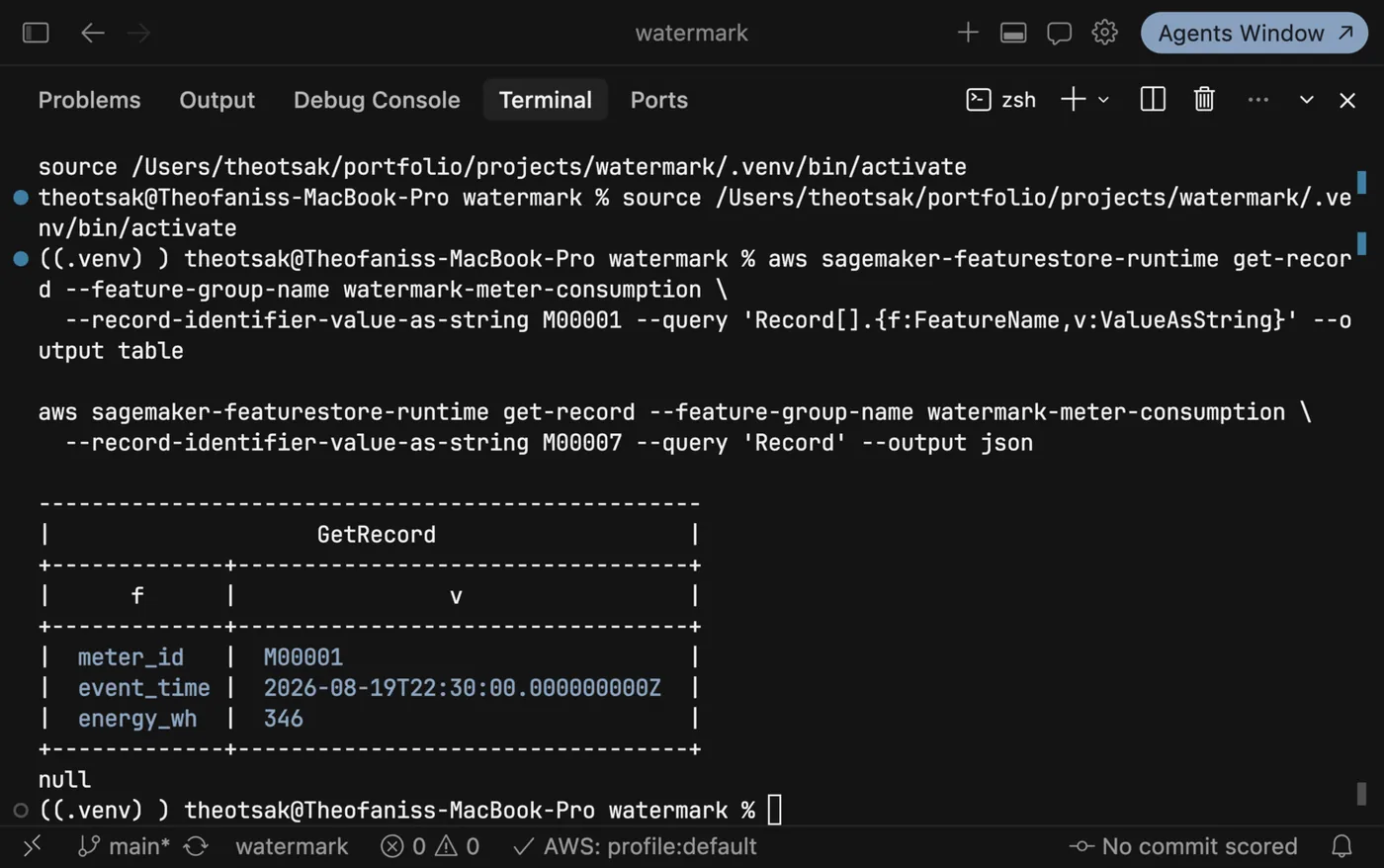Go forward with the right arrow
Image resolution: width=1384 pixels, height=868 pixels.
point(139,33)
